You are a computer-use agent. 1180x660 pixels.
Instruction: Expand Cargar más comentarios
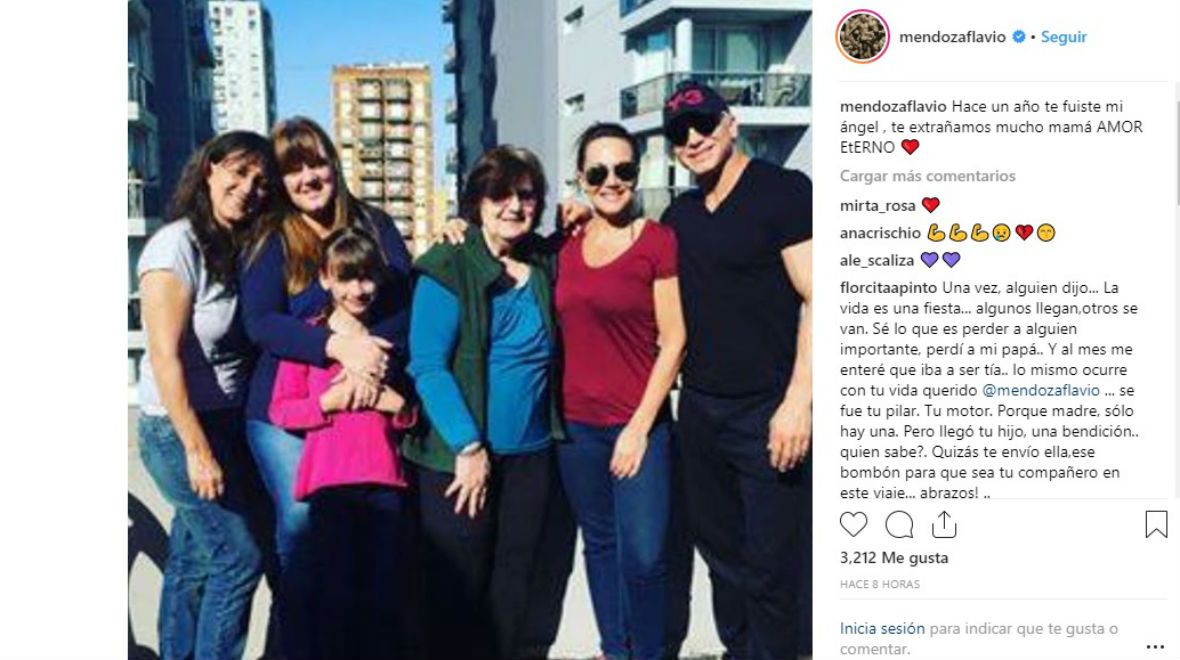point(927,176)
